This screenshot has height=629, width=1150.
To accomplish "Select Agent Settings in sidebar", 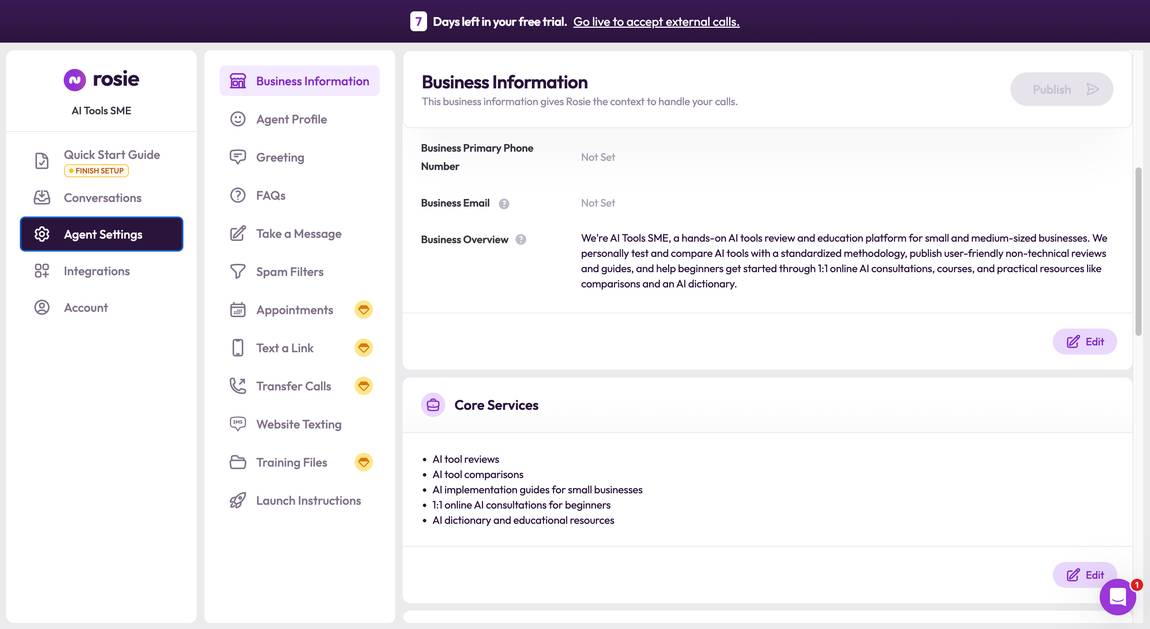I will (x=102, y=234).
